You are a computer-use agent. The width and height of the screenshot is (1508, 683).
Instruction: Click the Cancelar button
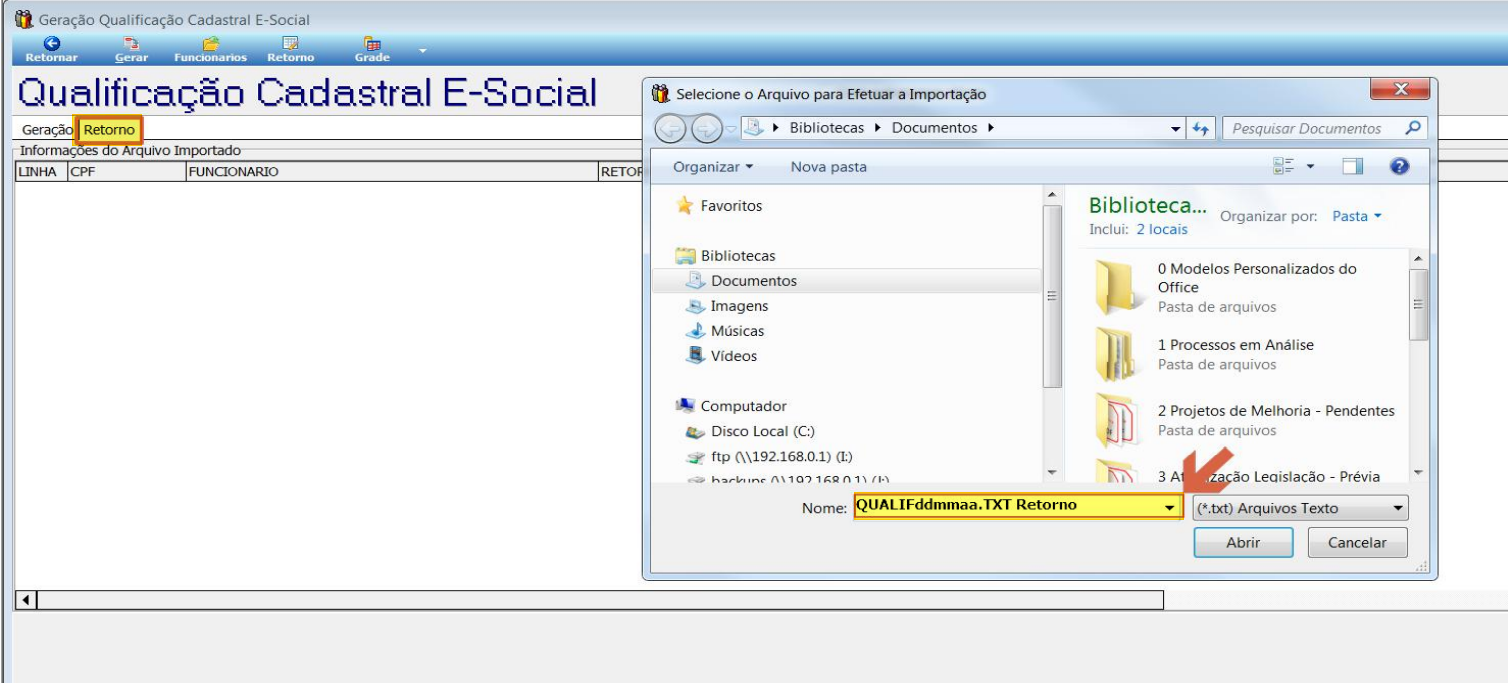(1357, 542)
